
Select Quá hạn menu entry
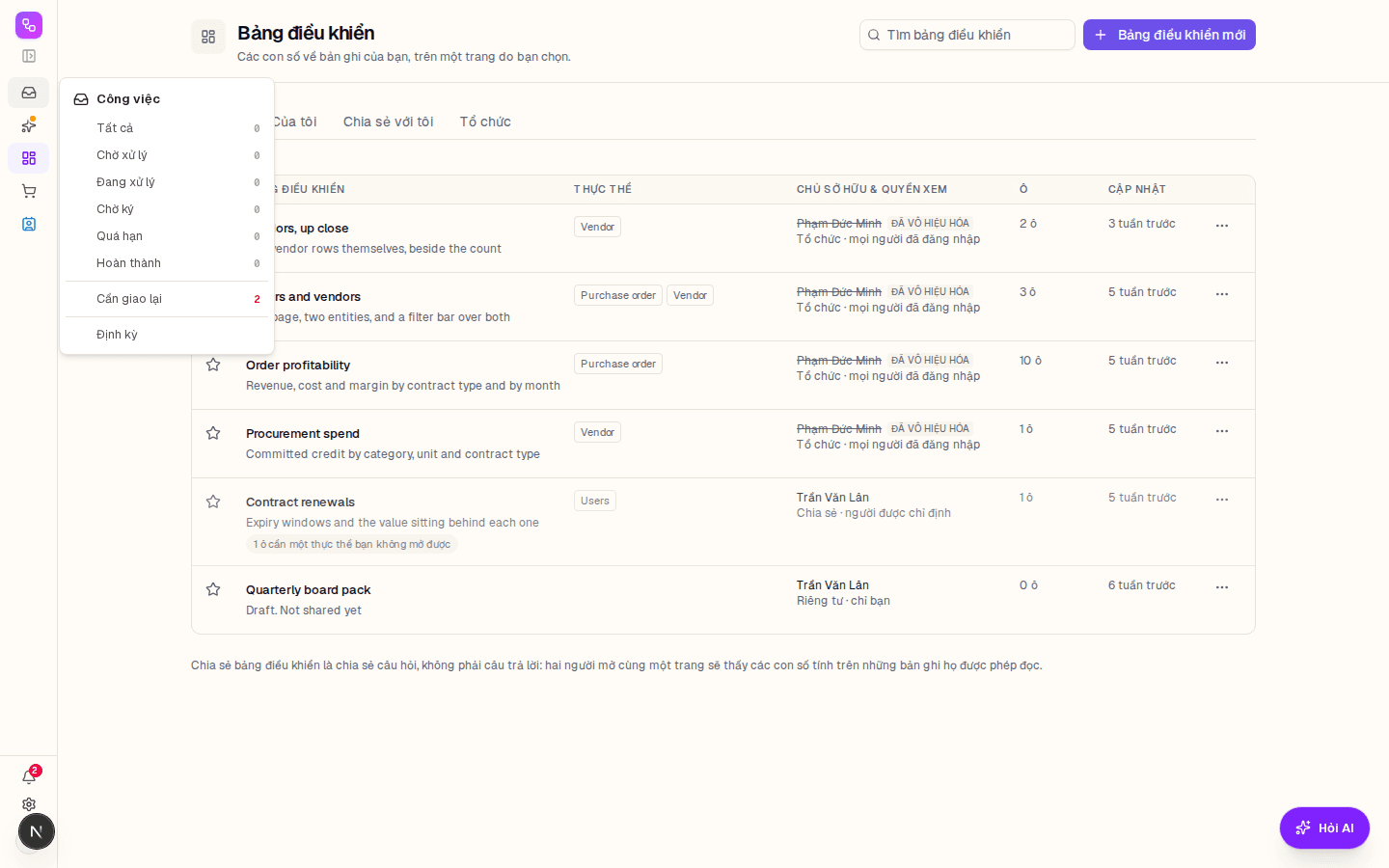[167, 236]
